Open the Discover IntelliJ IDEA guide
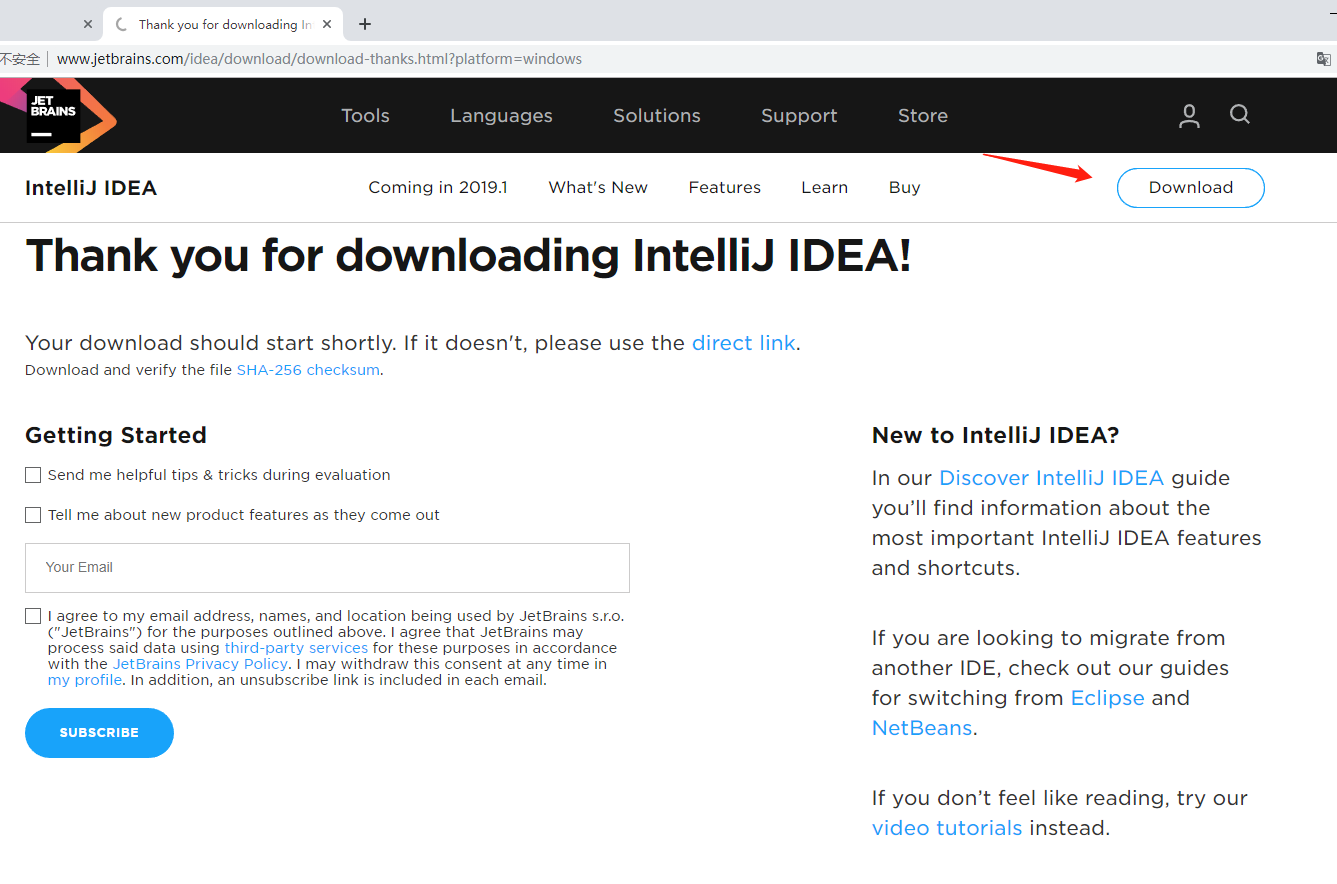This screenshot has height=884, width=1337. click(1051, 478)
